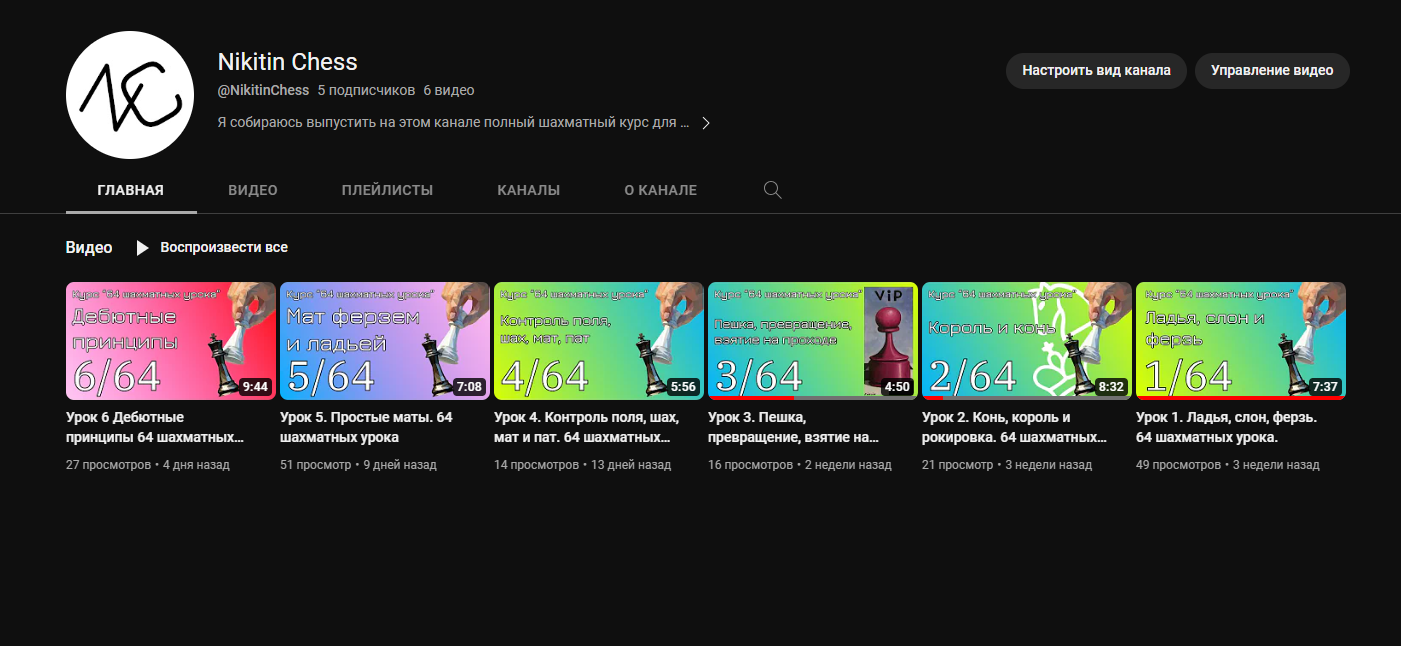The width and height of the screenshot is (1401, 646).
Task: Go to the КАНАЛЫ tab
Action: pos(529,190)
